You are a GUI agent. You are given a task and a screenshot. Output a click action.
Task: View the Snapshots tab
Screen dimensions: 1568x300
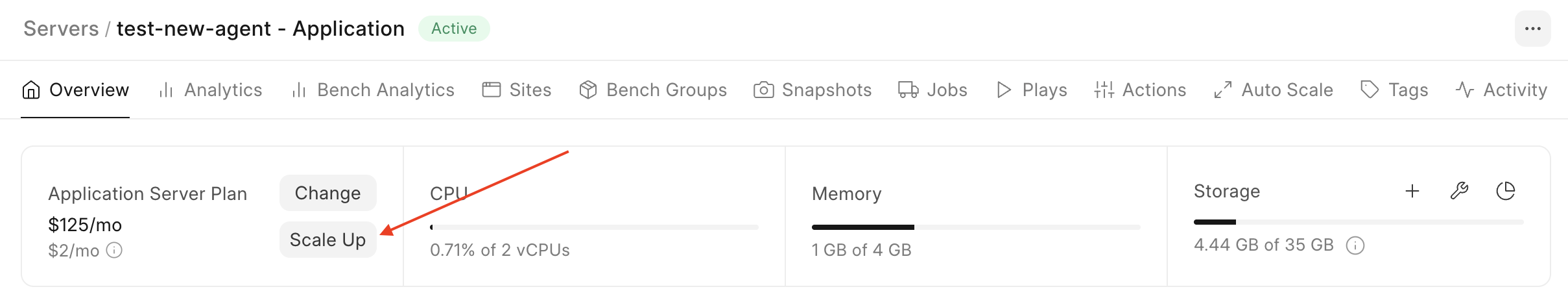coord(813,90)
